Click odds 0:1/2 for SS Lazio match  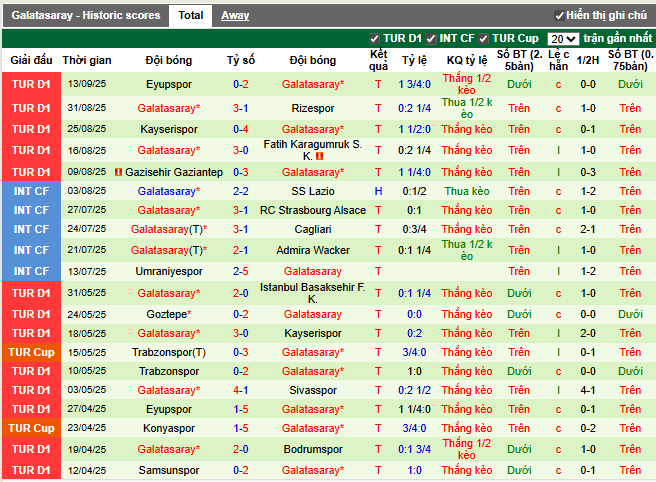pyautogui.click(x=414, y=191)
